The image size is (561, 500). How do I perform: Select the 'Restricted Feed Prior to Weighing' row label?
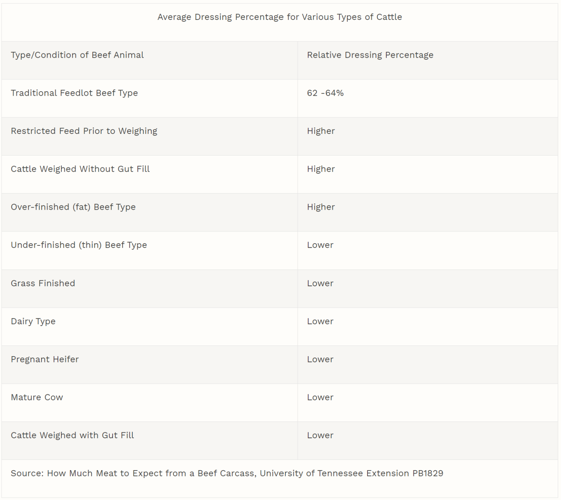coord(84,131)
